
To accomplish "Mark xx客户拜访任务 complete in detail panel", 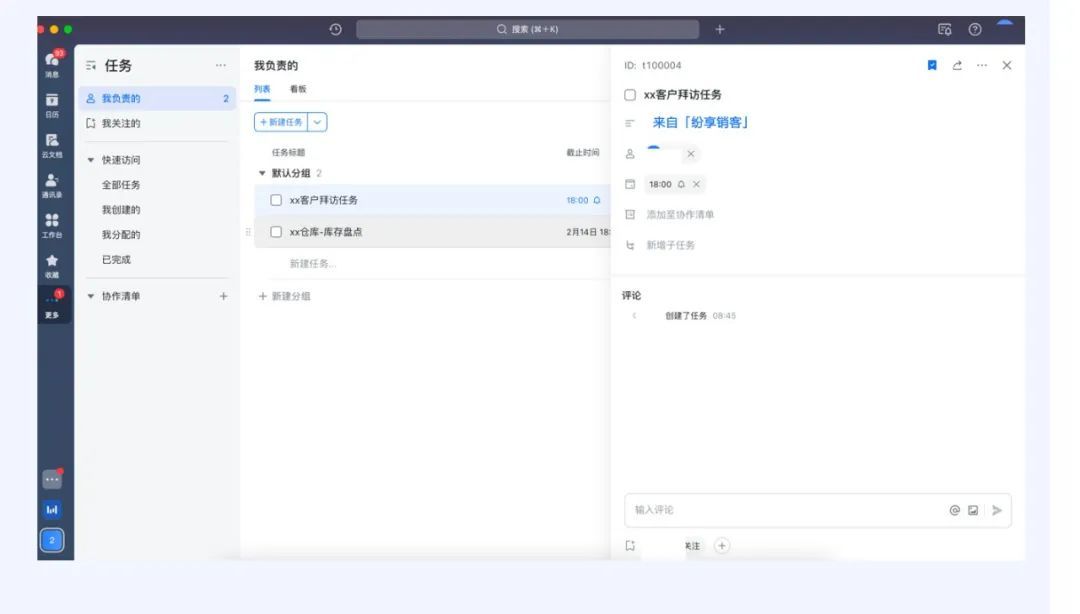I will [630, 95].
